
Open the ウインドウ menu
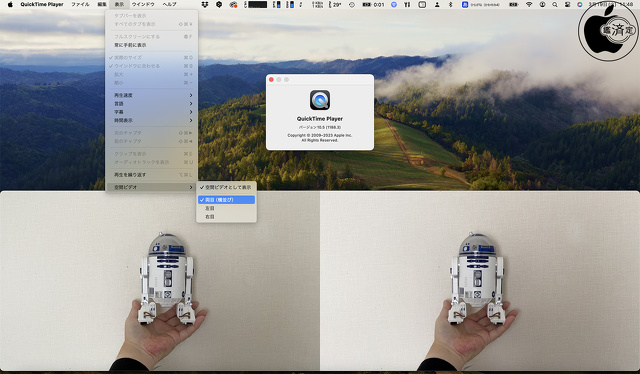pyautogui.click(x=143, y=4)
